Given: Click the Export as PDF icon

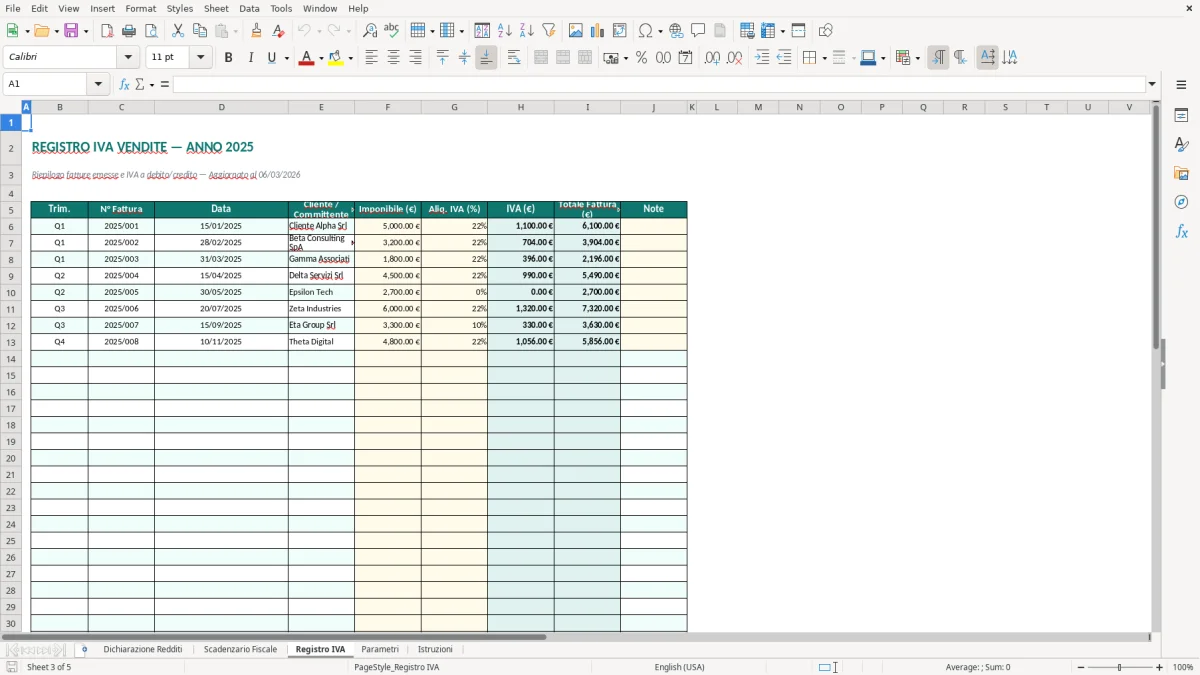Looking at the screenshot, I should tap(107, 31).
